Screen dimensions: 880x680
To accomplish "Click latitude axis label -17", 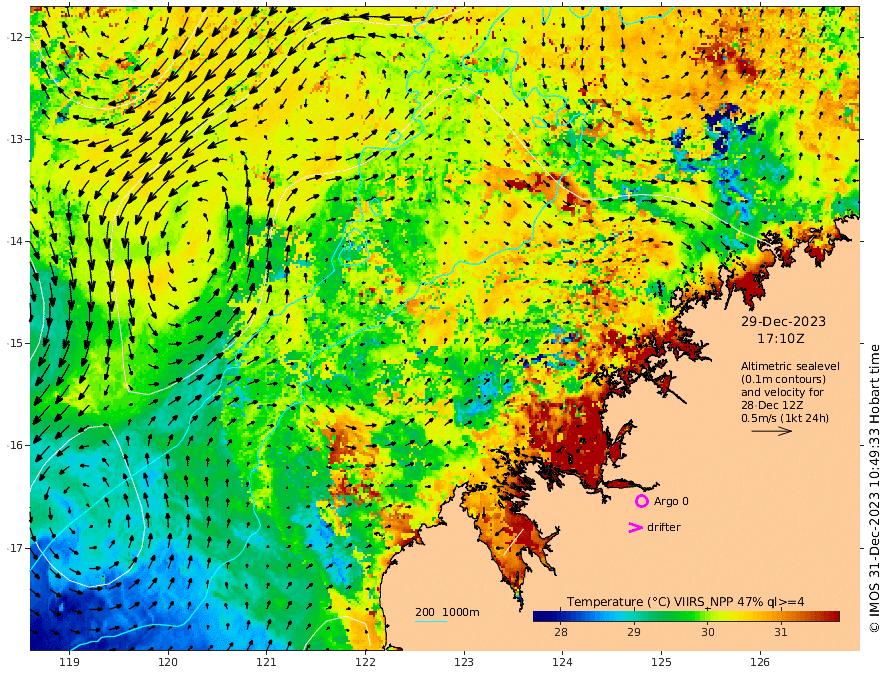I will (x=15, y=548).
